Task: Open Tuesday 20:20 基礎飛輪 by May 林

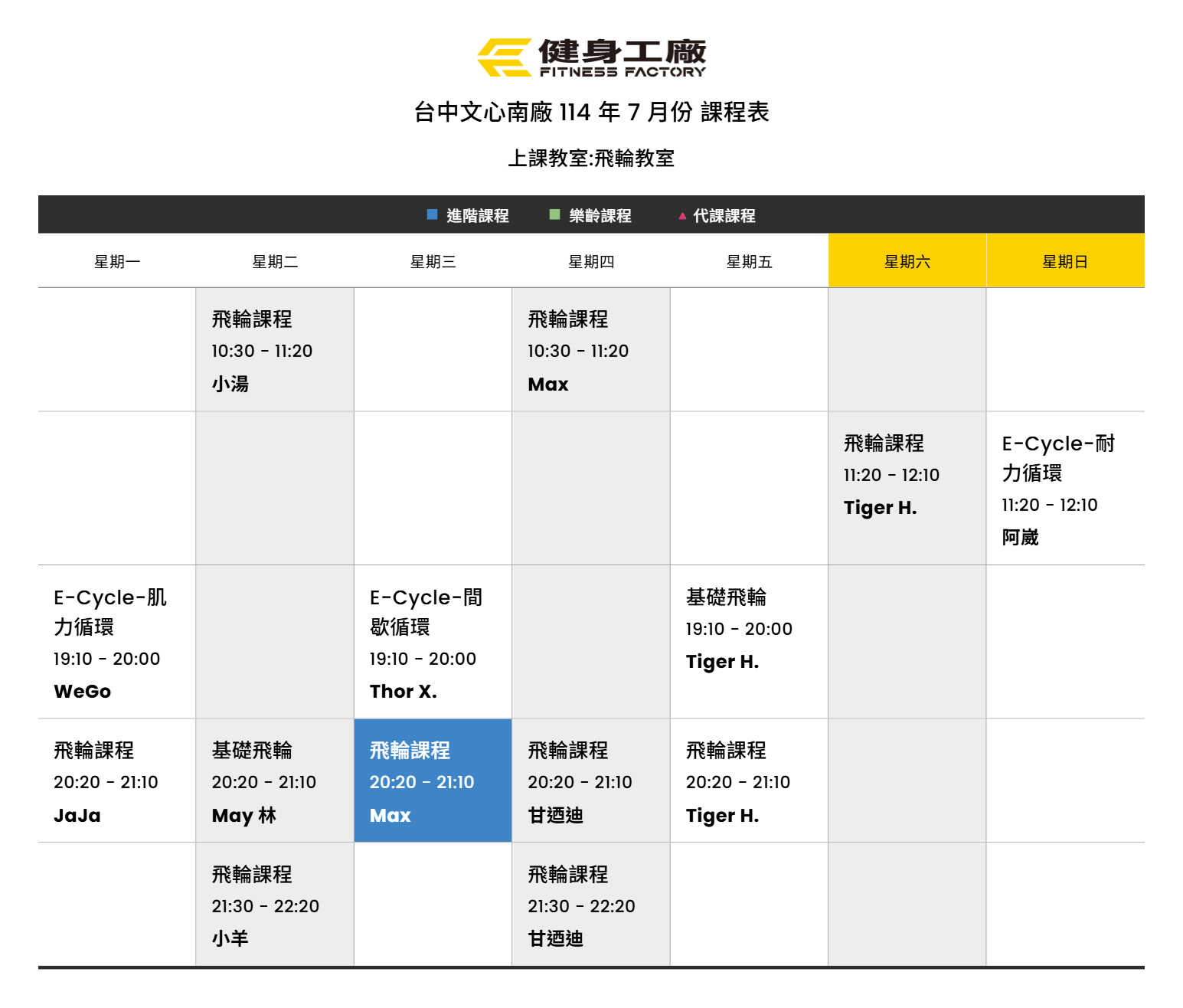Action: 275,781
